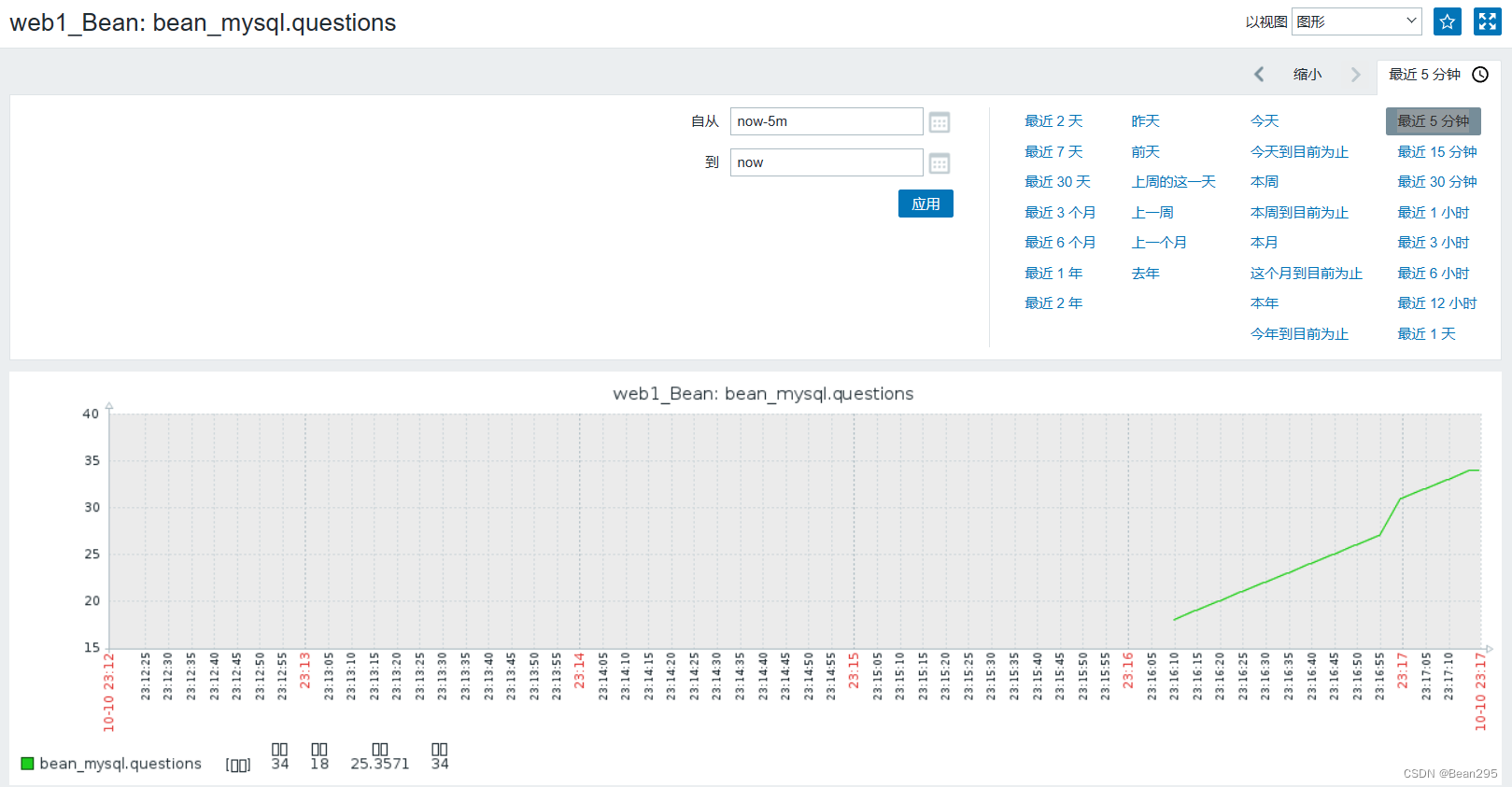Select 上一周 time range
The image size is (1512, 787).
pos(1152,213)
